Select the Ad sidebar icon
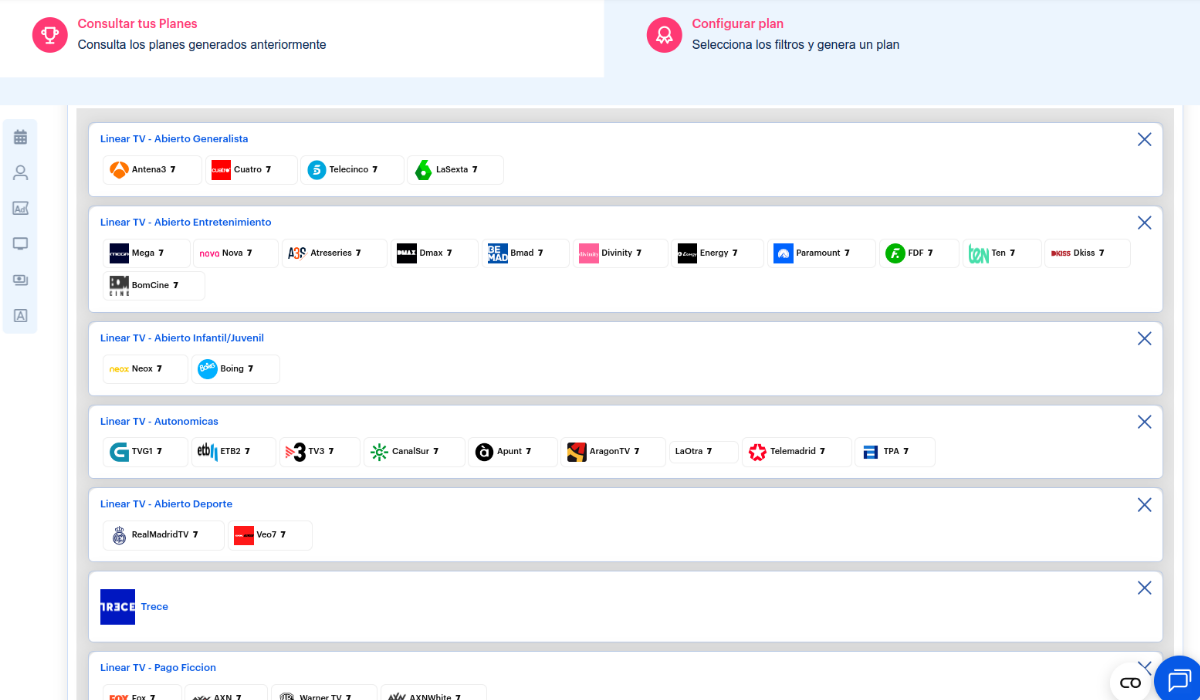This screenshot has width=1200, height=700. tap(20, 208)
